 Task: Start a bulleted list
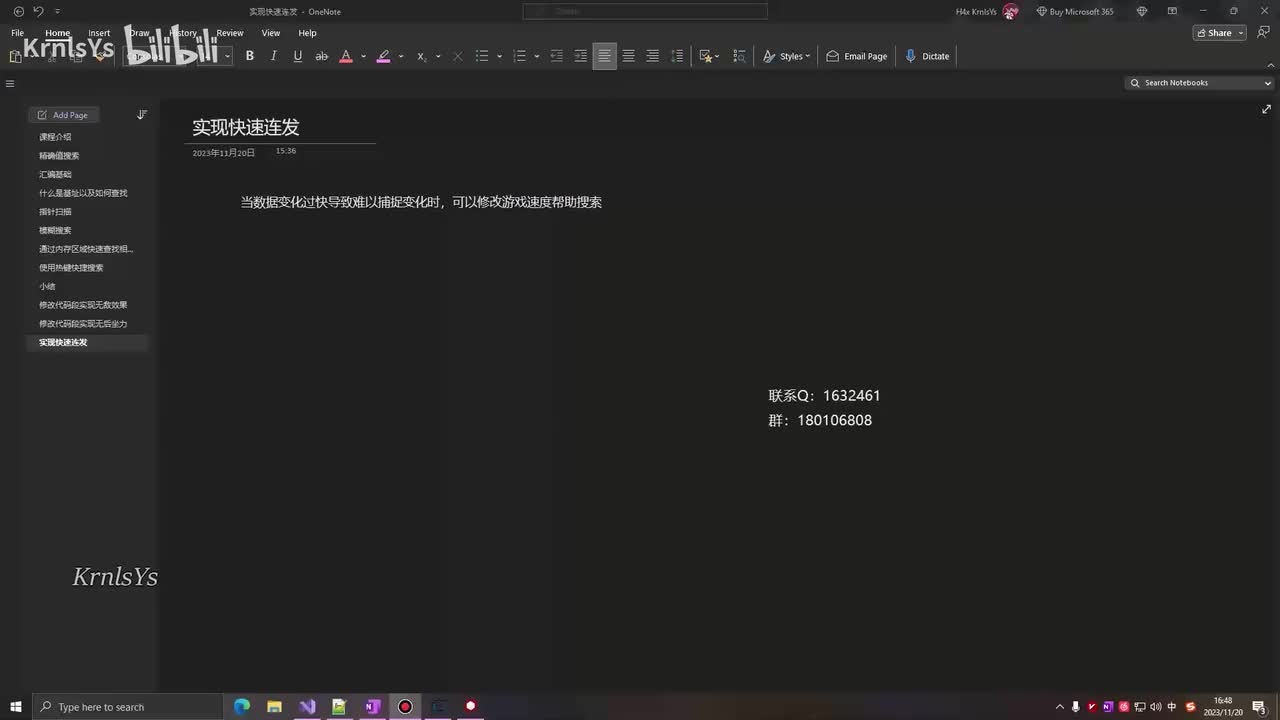click(x=482, y=56)
